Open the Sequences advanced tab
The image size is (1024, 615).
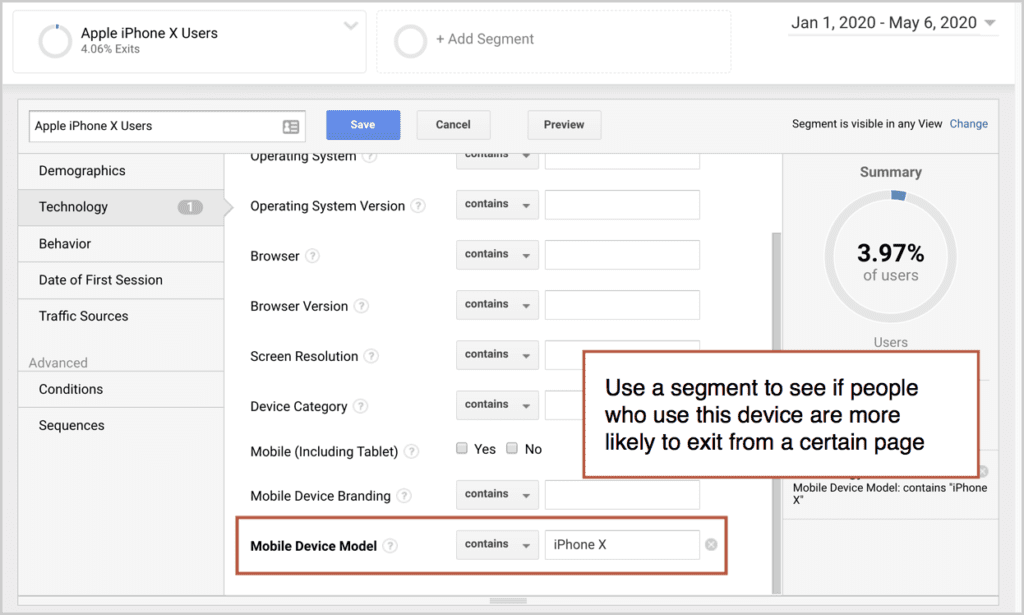[121, 426]
